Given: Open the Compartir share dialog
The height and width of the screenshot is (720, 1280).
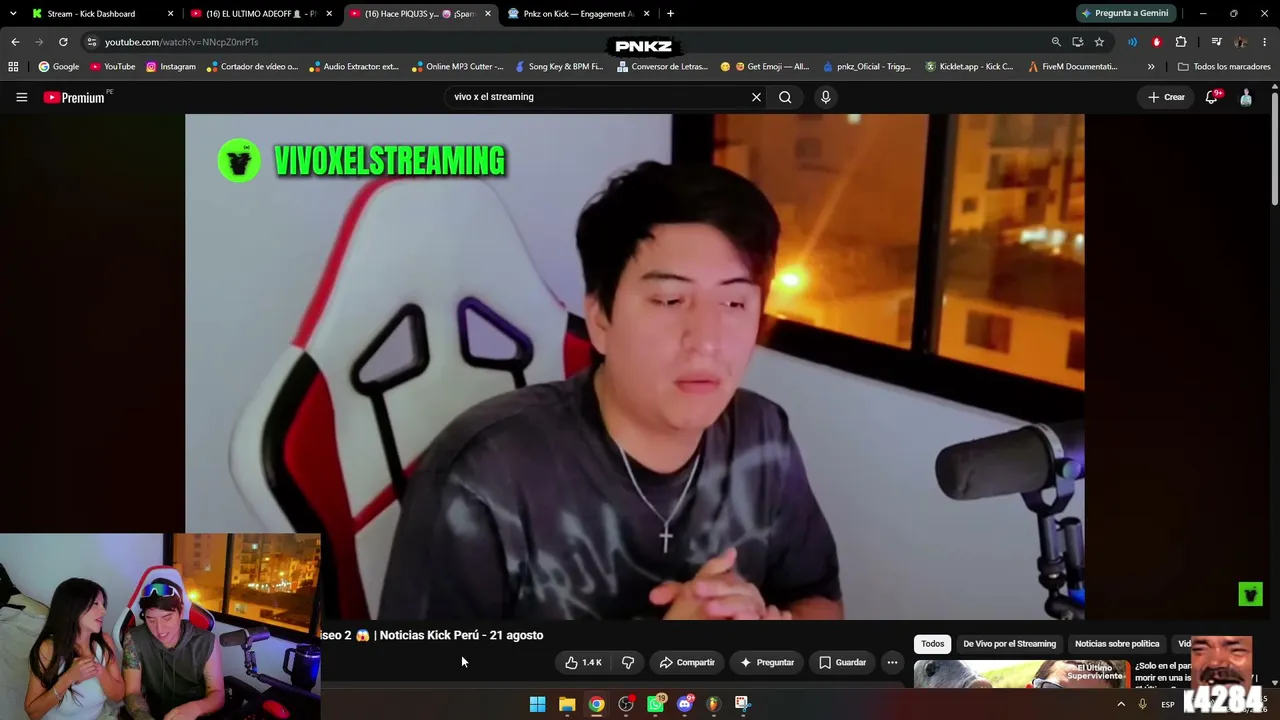Looking at the screenshot, I should pos(687,662).
